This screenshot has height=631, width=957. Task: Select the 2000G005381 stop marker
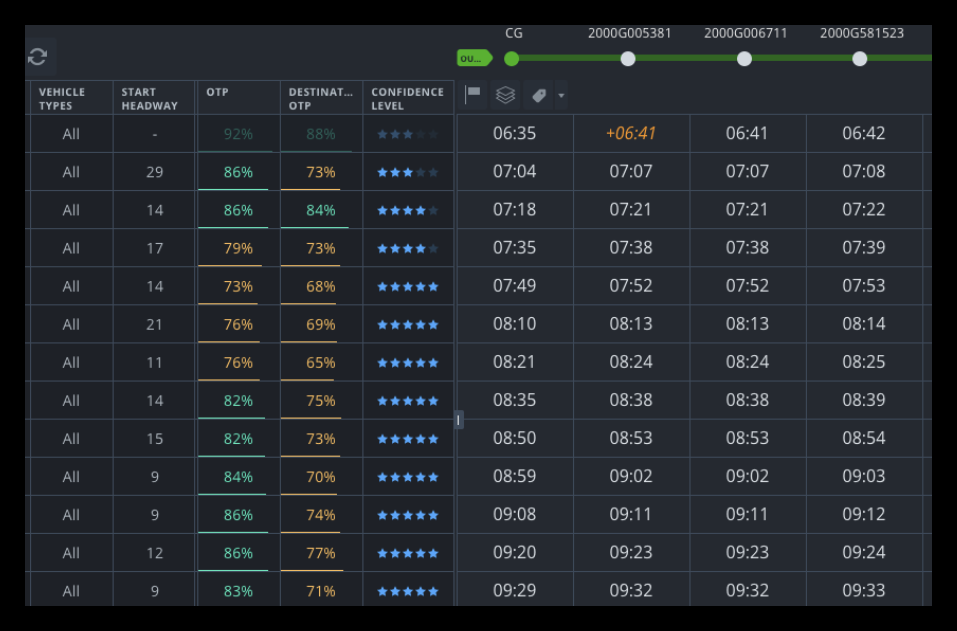coord(628,59)
